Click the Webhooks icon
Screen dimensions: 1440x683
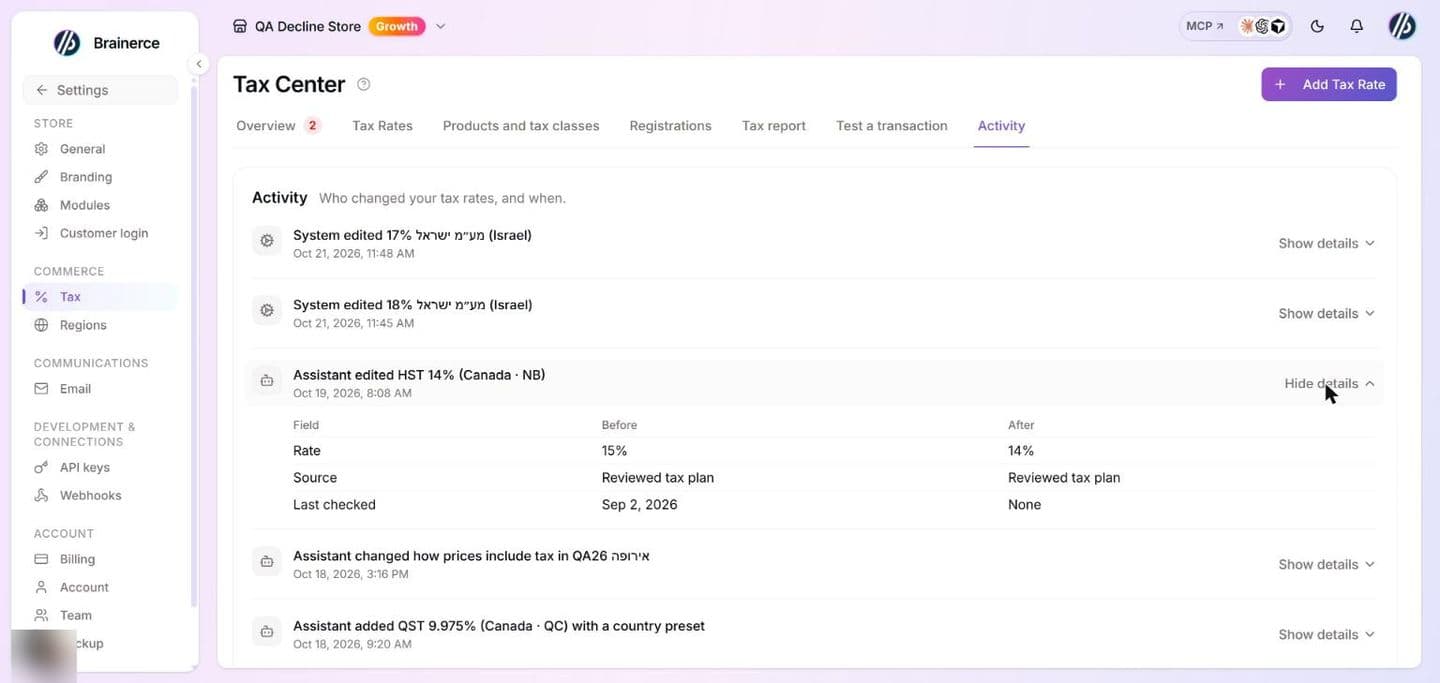[x=41, y=495]
